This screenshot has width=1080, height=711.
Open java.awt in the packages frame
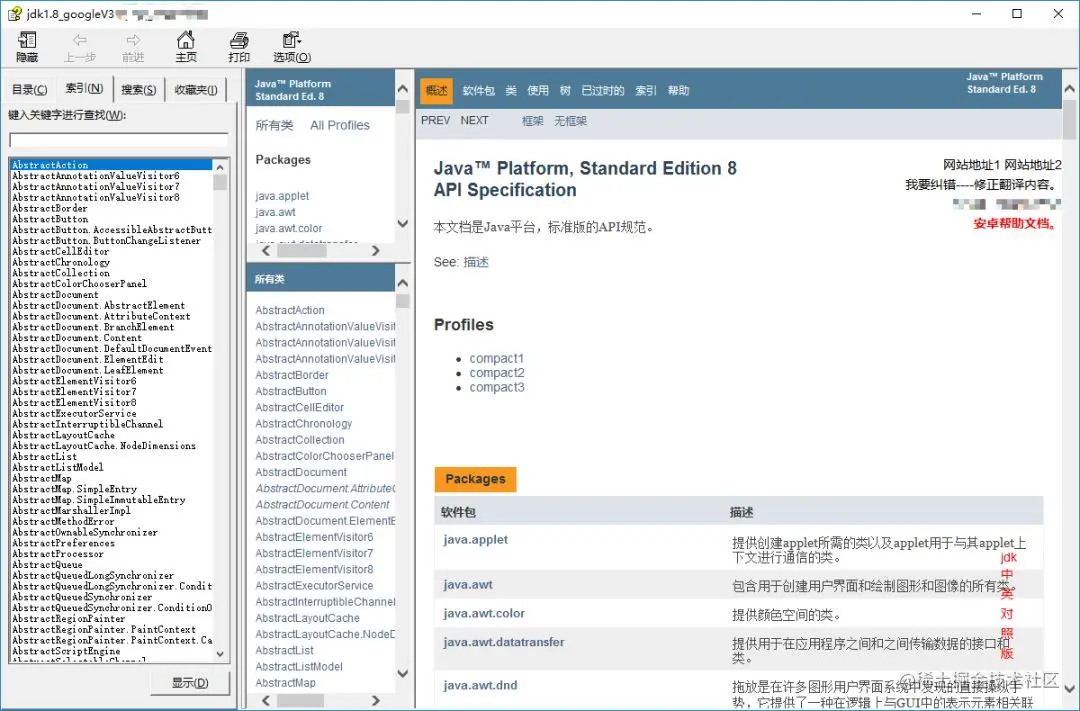pos(276,212)
